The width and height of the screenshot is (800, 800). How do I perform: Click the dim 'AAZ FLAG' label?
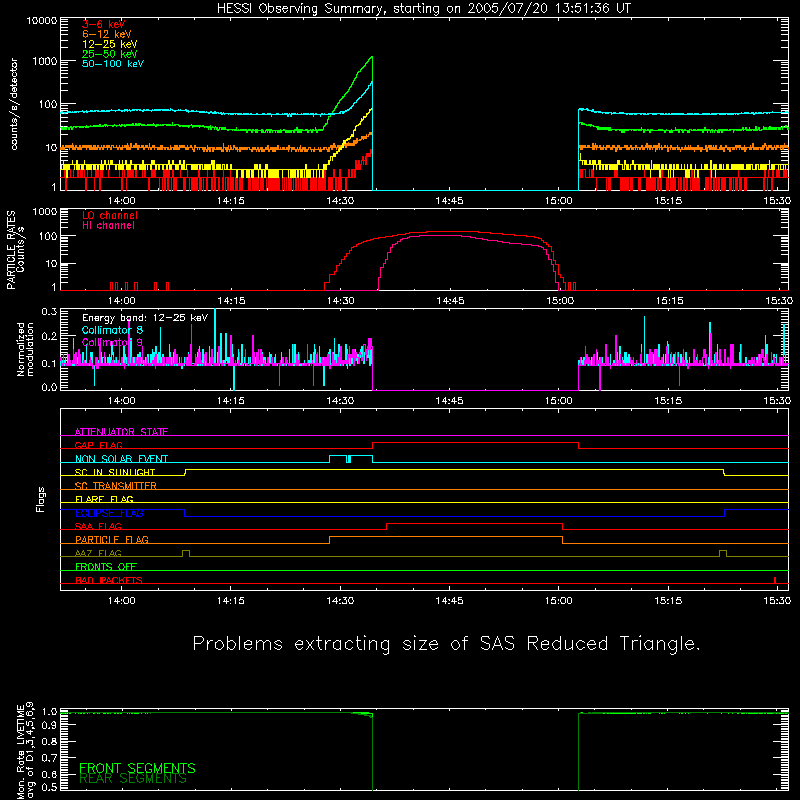tap(98, 554)
